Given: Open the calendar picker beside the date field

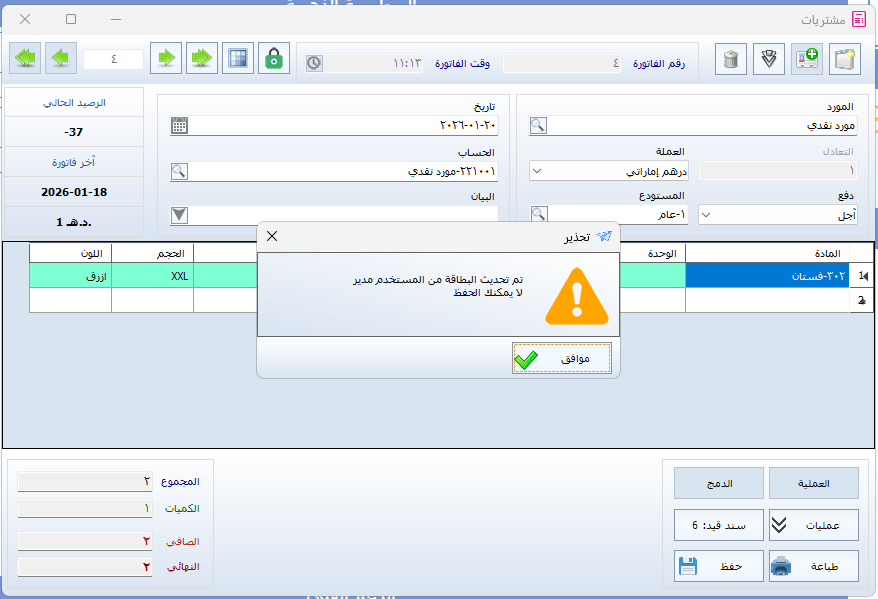Looking at the screenshot, I should (179, 126).
